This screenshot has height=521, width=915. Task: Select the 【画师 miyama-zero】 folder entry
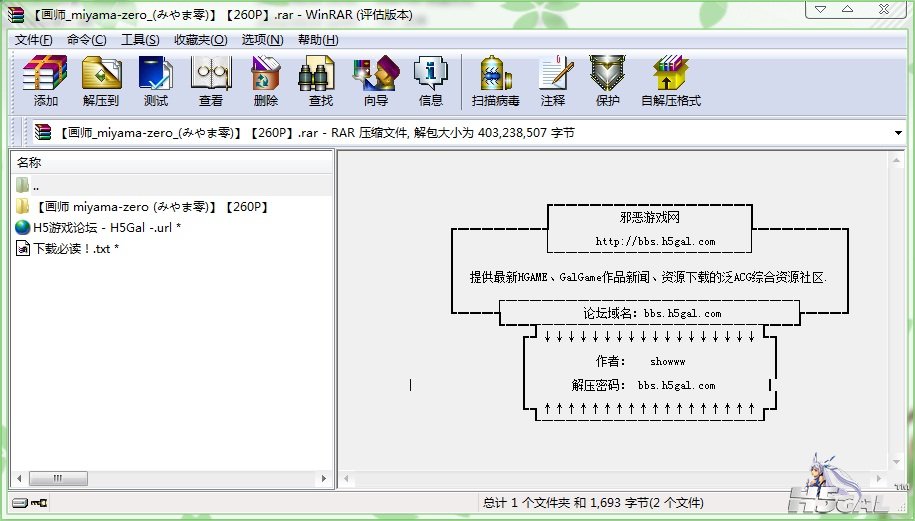pos(150,207)
